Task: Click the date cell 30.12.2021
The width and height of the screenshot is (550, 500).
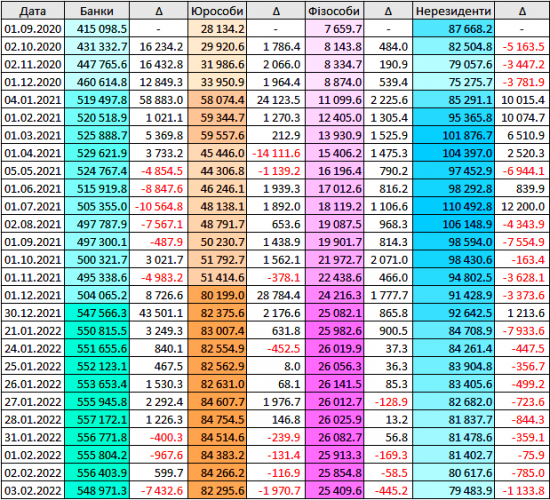Action: 33,313
